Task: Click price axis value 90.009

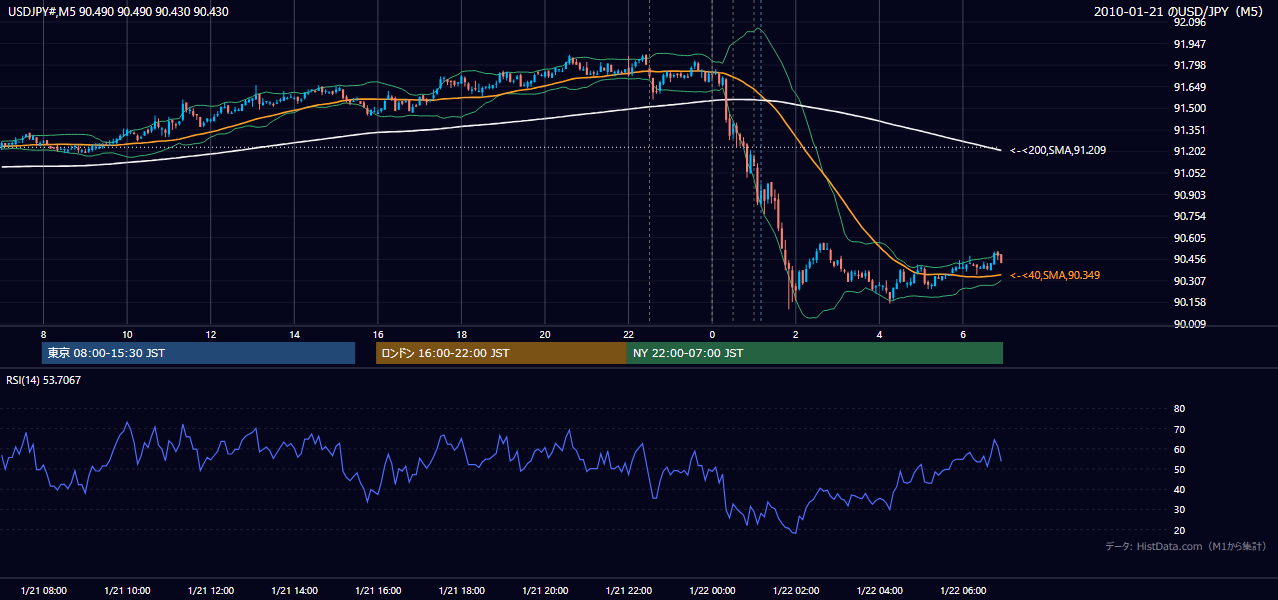Action: pos(1190,324)
